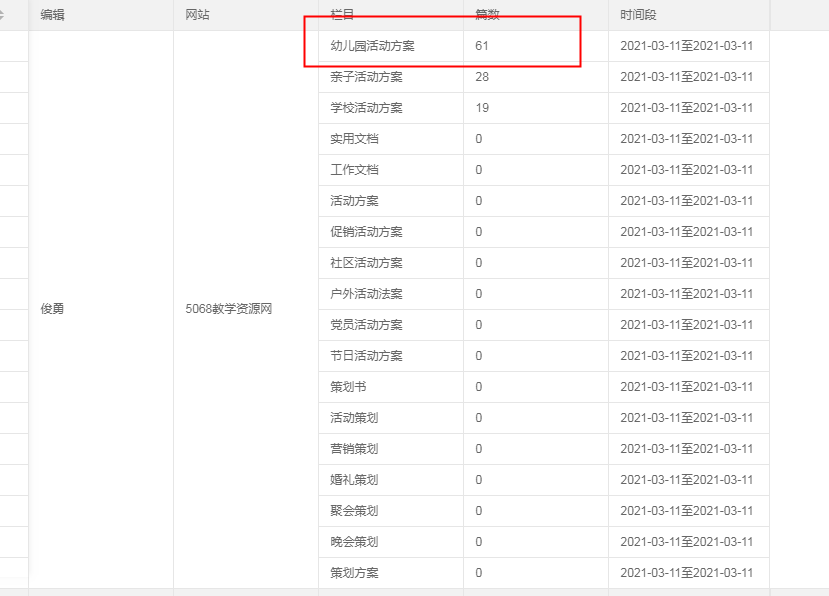This screenshot has width=829, height=596.
Task: Click article count 19
Action: click(x=482, y=108)
